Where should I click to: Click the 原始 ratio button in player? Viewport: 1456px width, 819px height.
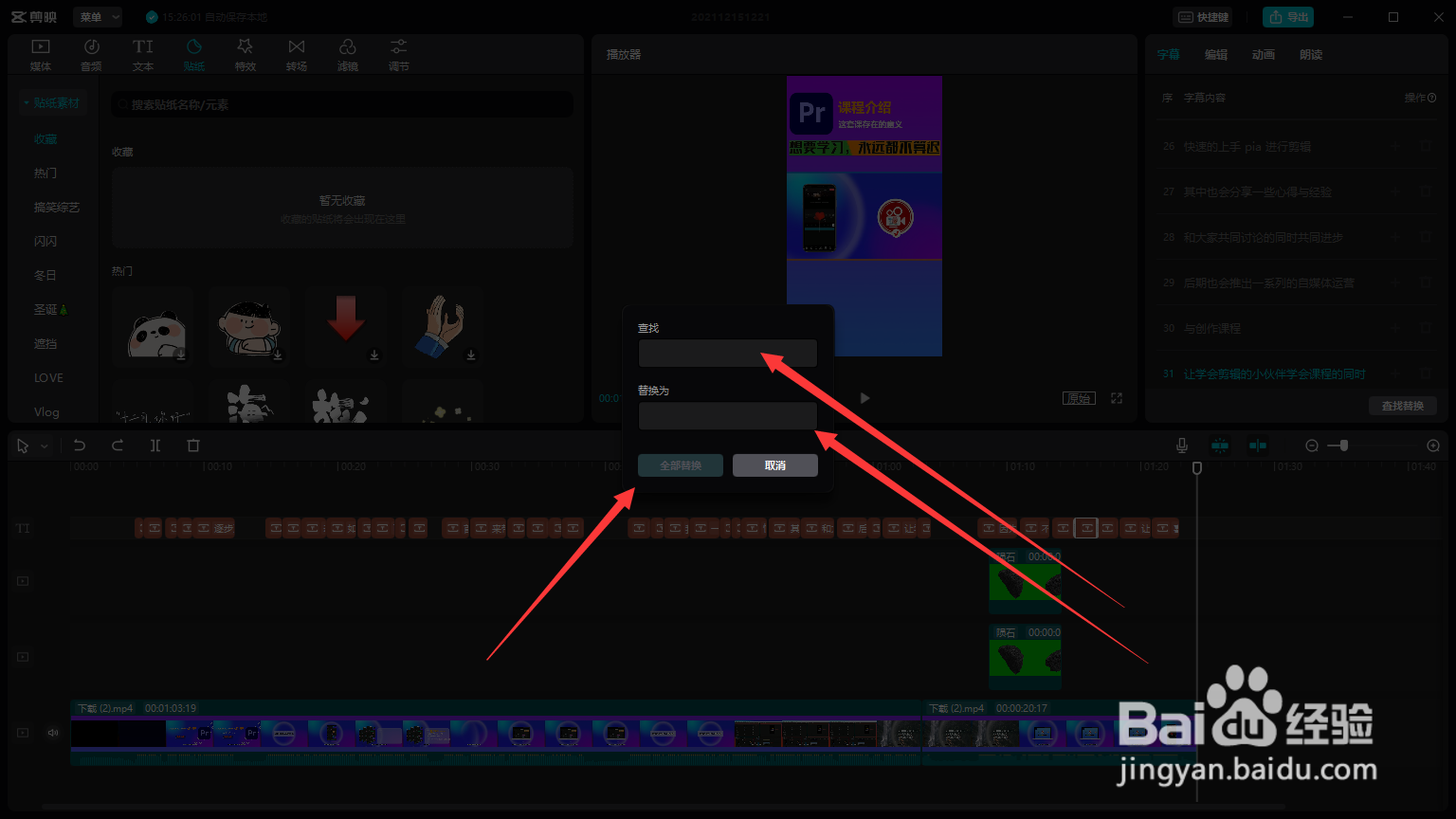coord(1079,398)
